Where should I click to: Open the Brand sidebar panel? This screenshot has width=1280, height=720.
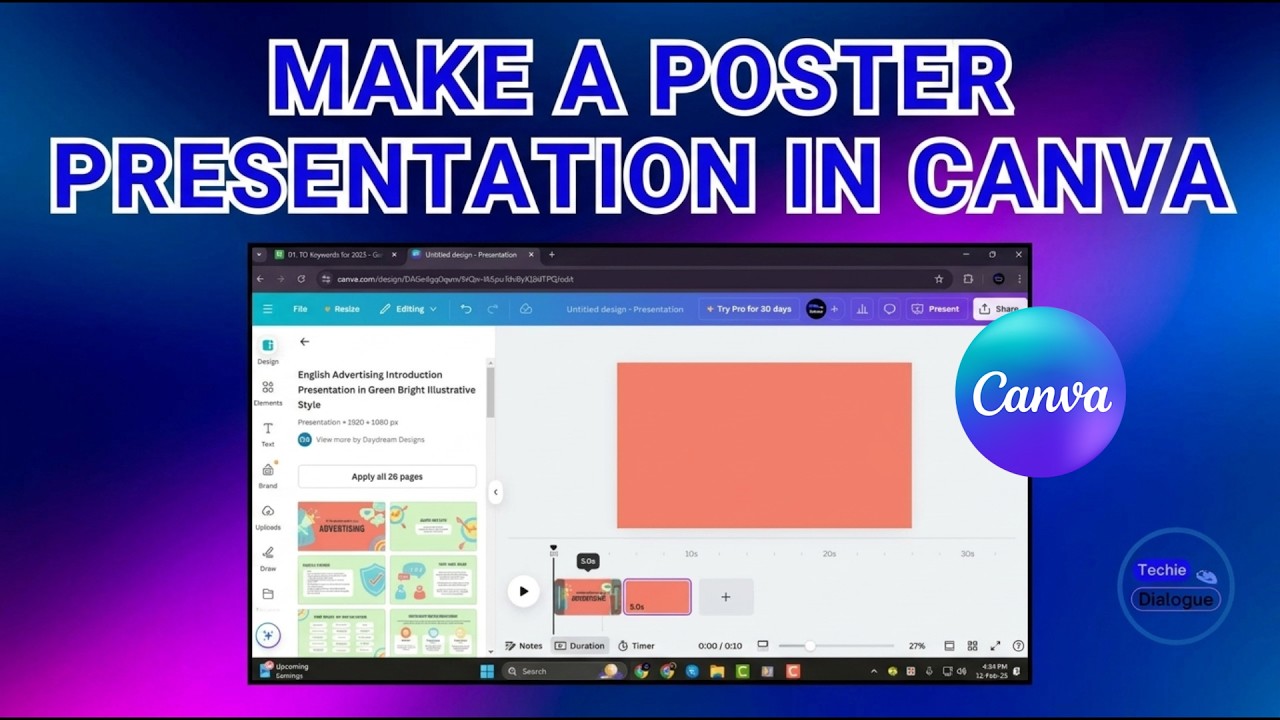(268, 476)
